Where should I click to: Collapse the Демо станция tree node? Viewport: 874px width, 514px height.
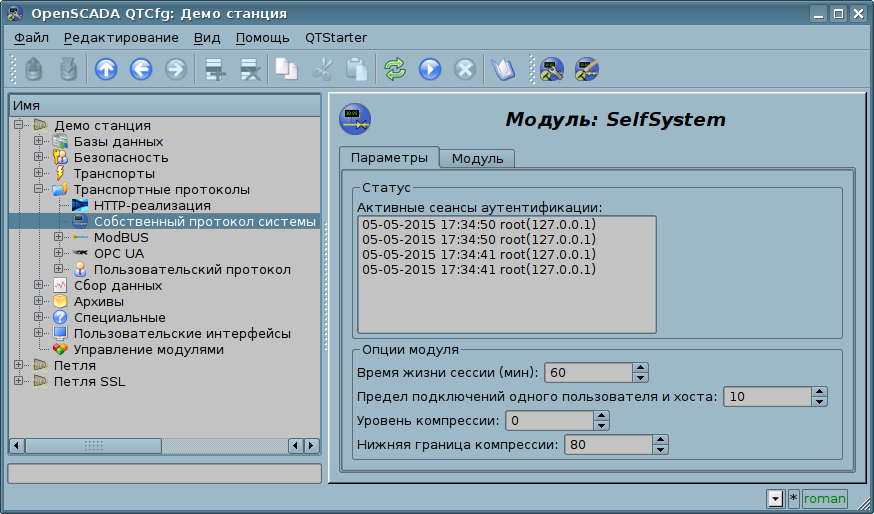click(18, 125)
